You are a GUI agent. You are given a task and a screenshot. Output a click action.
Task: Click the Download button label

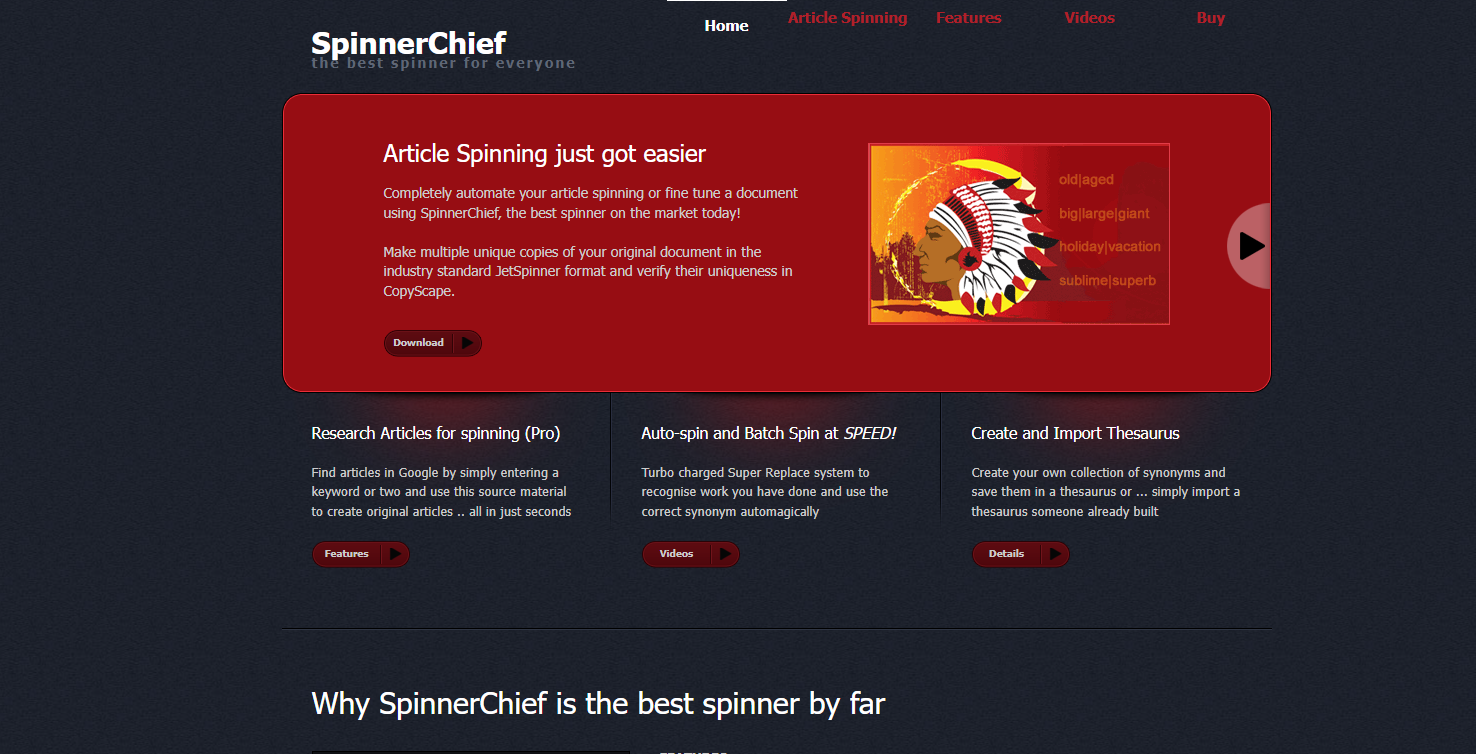click(x=418, y=343)
